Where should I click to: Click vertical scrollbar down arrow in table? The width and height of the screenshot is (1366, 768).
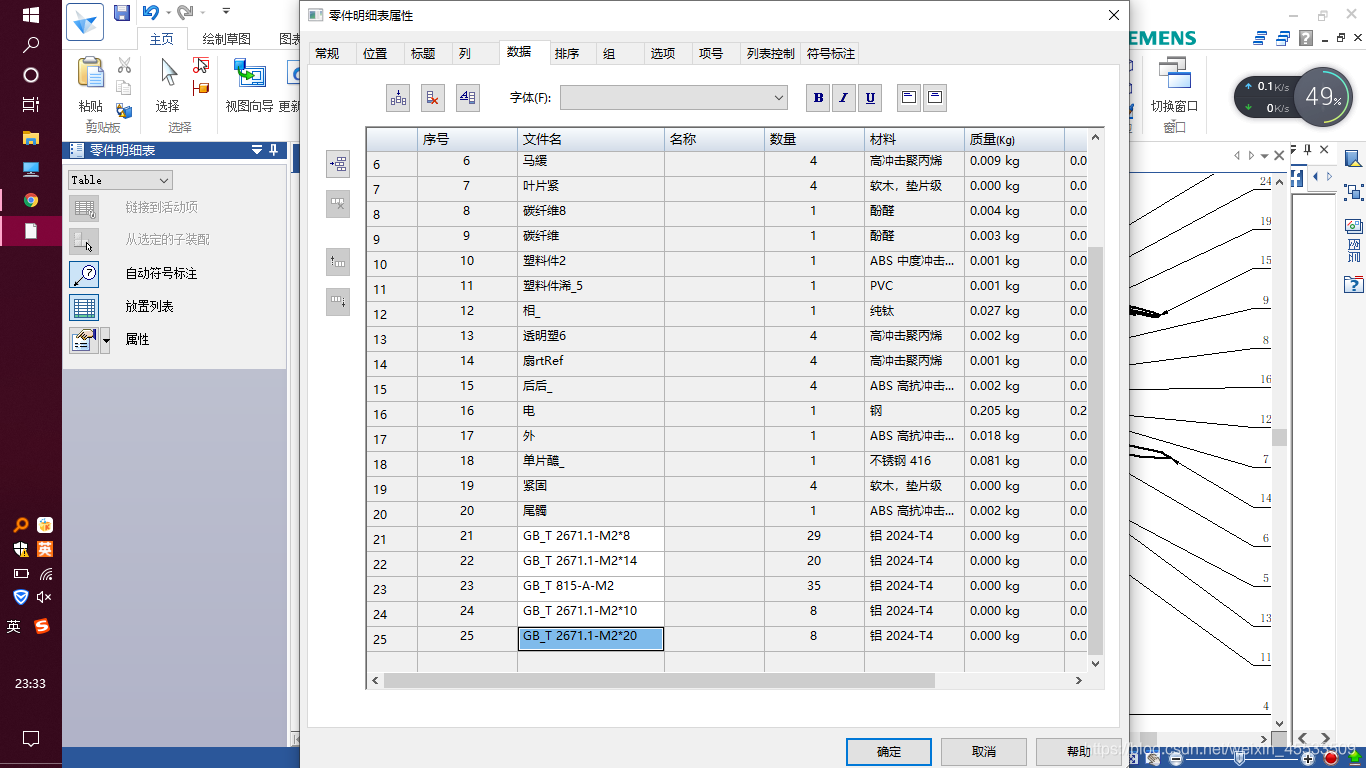pyautogui.click(x=1095, y=663)
